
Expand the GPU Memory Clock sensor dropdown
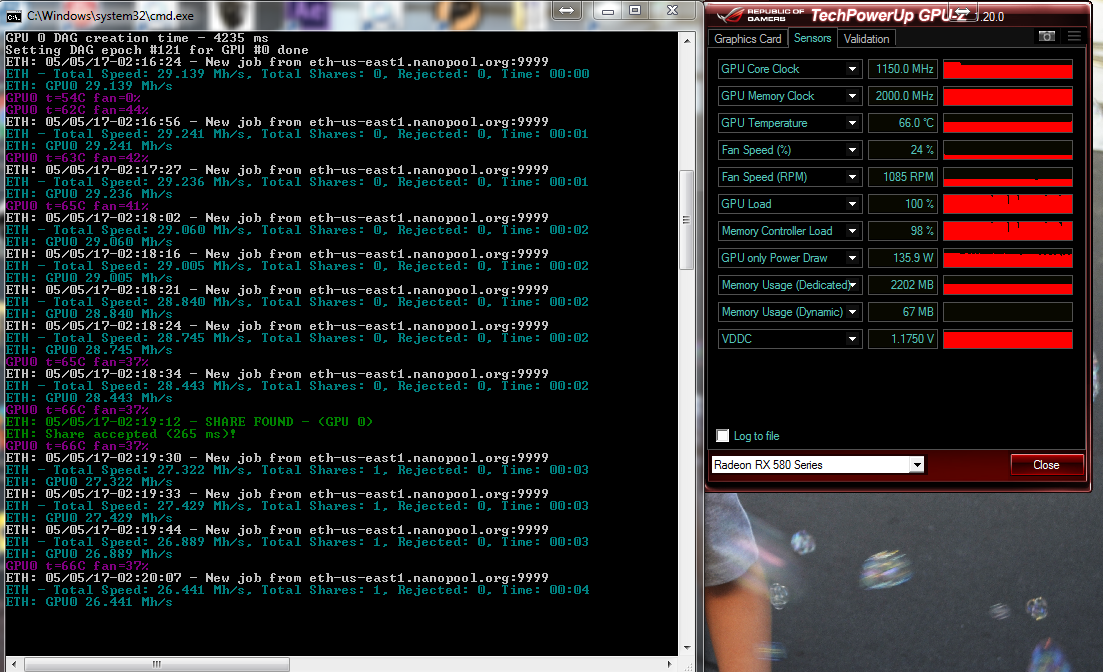pyautogui.click(x=852, y=96)
